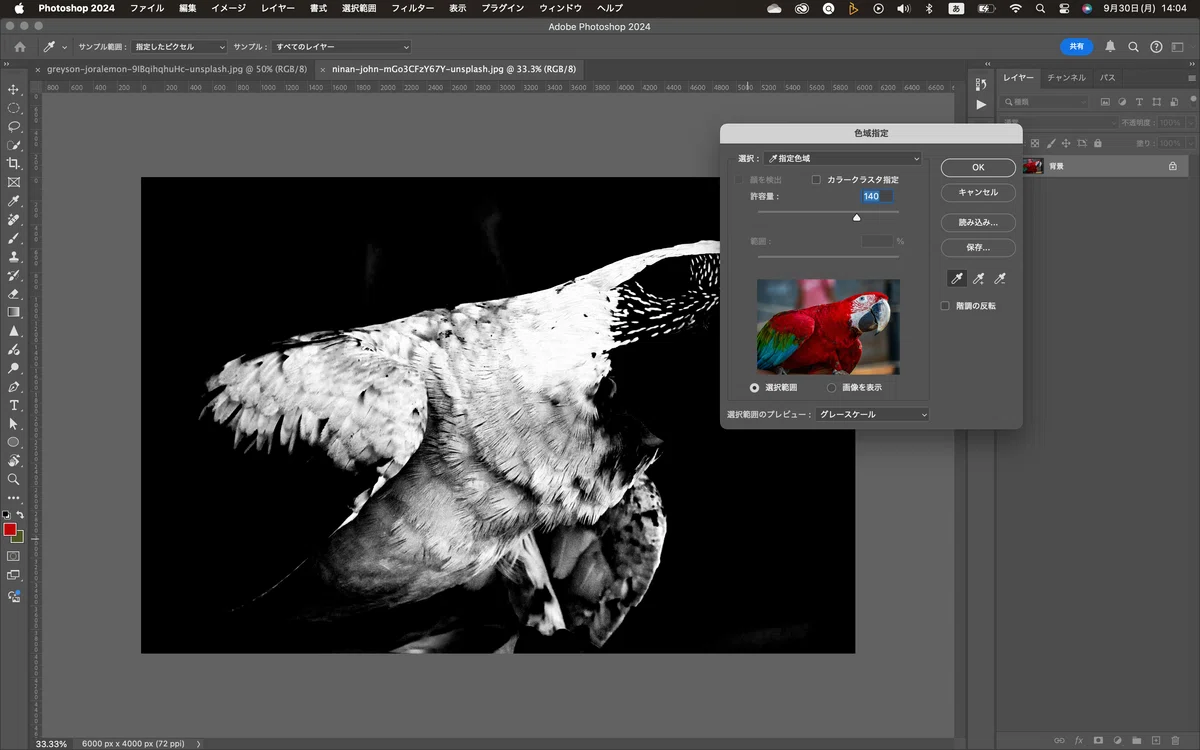Select the Eraser tool
The height and width of the screenshot is (750, 1200).
14,294
